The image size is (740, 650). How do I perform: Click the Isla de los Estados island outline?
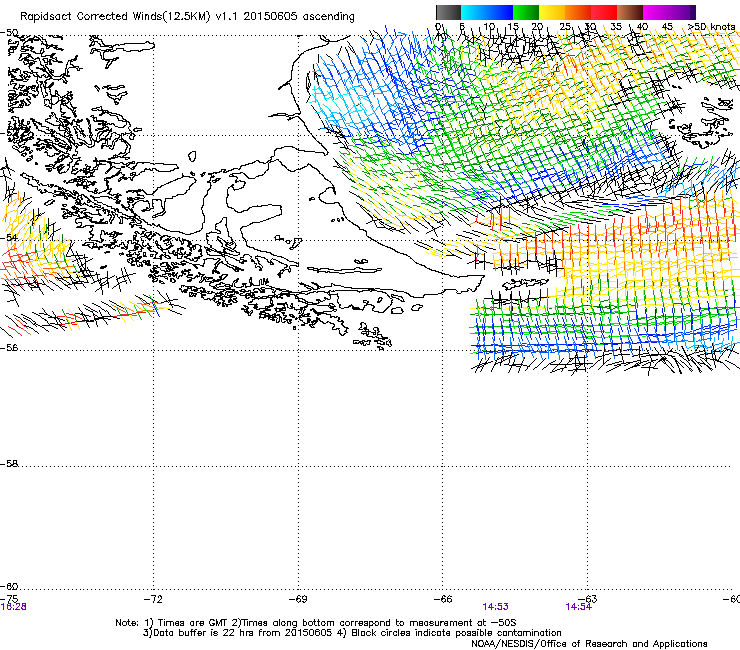pos(525,284)
